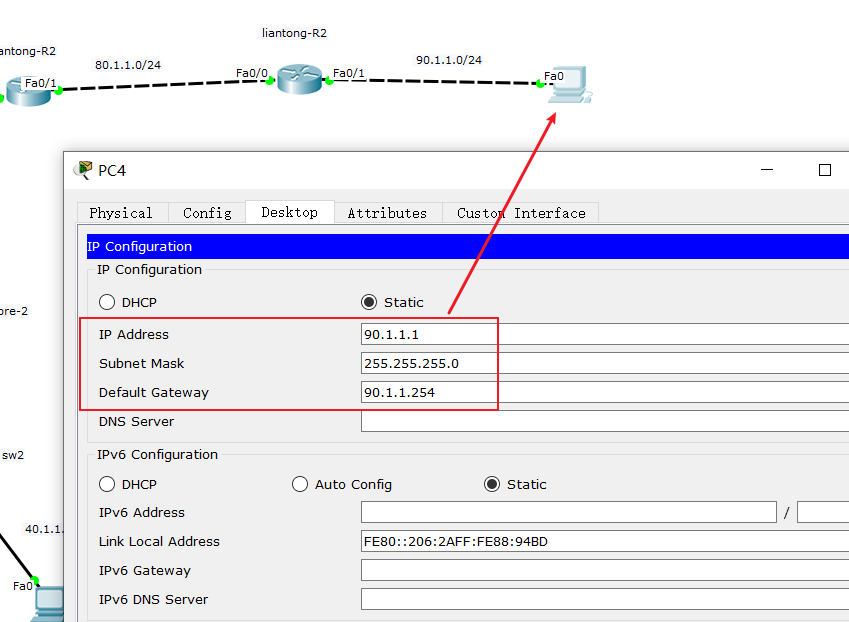Click the Link Local Address field
Image resolution: width=849 pixels, height=622 pixels.
pyautogui.click(x=605, y=541)
